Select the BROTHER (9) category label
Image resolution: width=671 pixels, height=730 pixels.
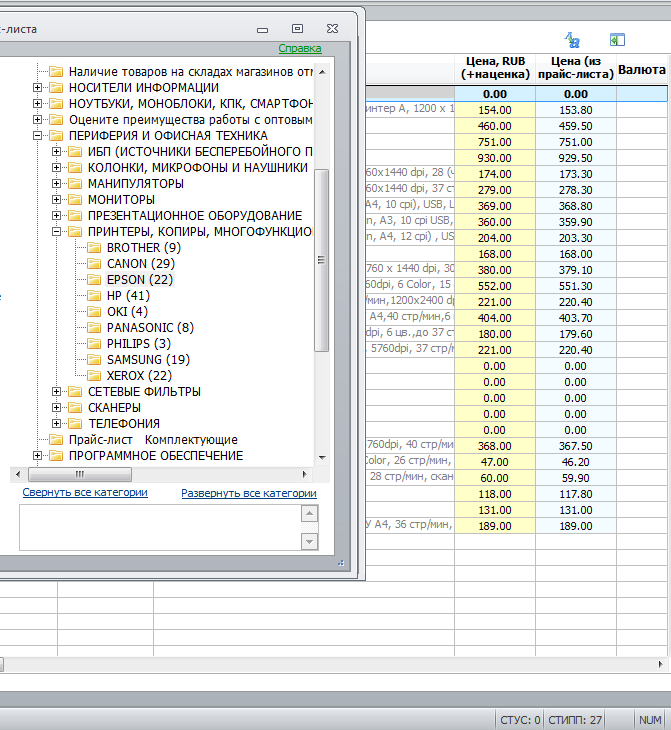pyautogui.click(x=144, y=248)
